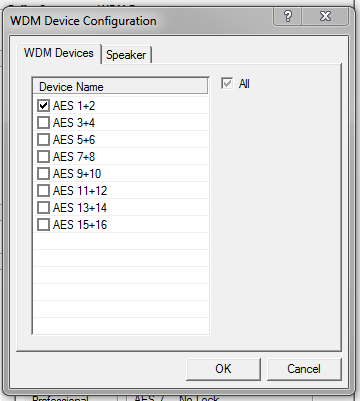Click the Device Name column header
The height and width of the screenshot is (401, 360).
point(120,87)
